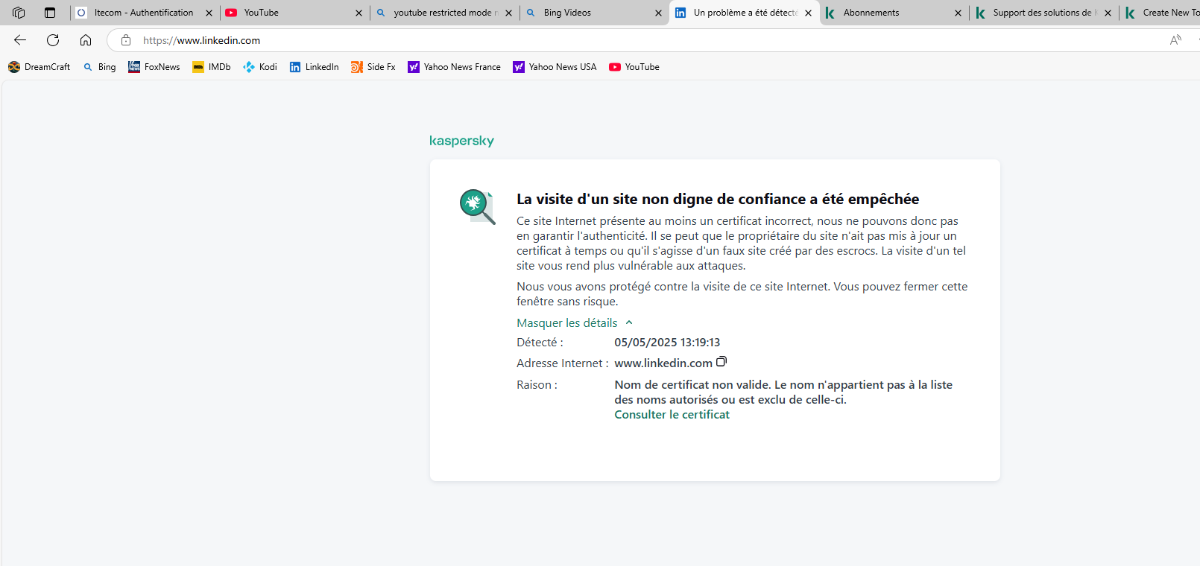
Task: Open the Bing bookmark
Action: tap(99, 67)
